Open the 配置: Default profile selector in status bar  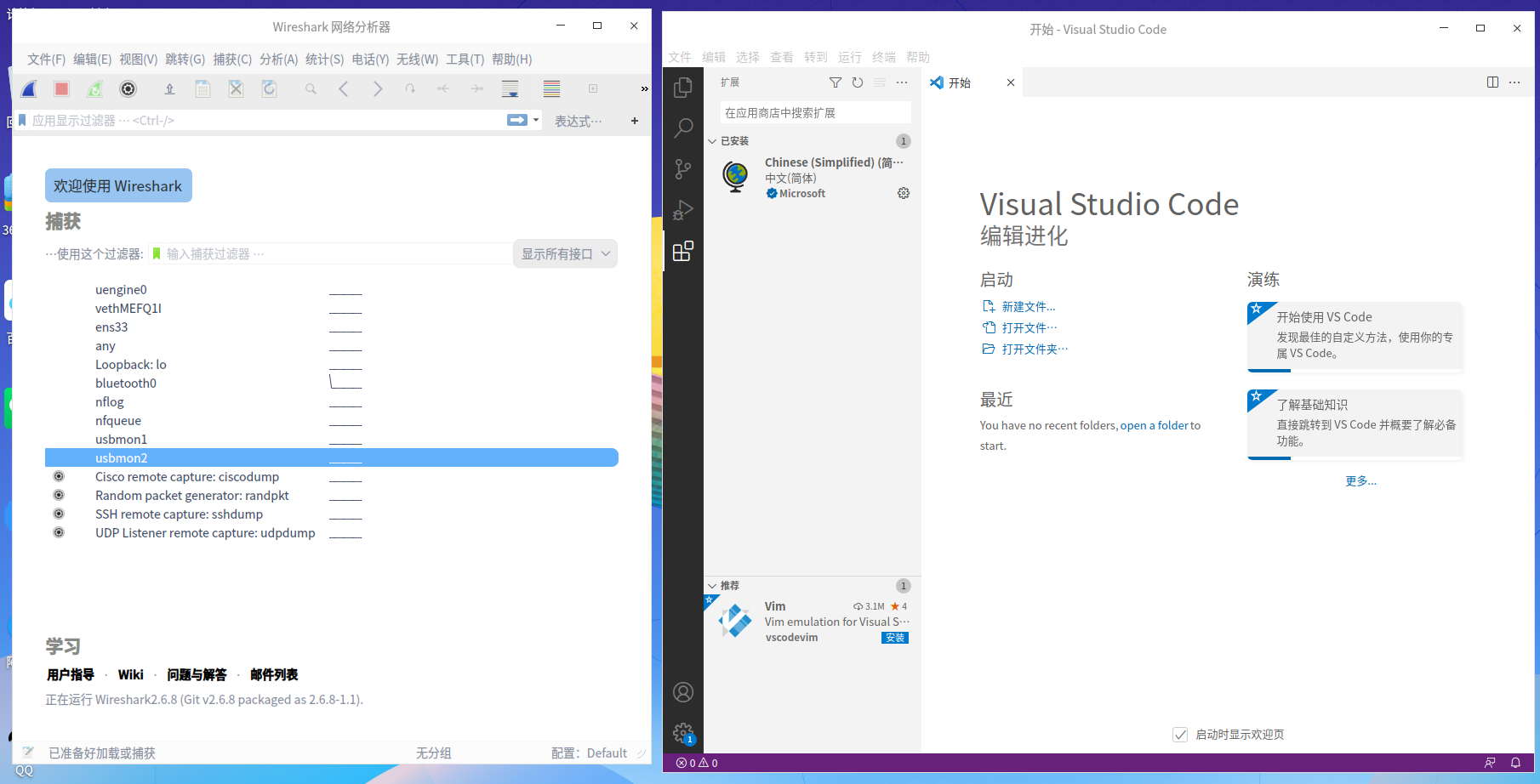[589, 753]
